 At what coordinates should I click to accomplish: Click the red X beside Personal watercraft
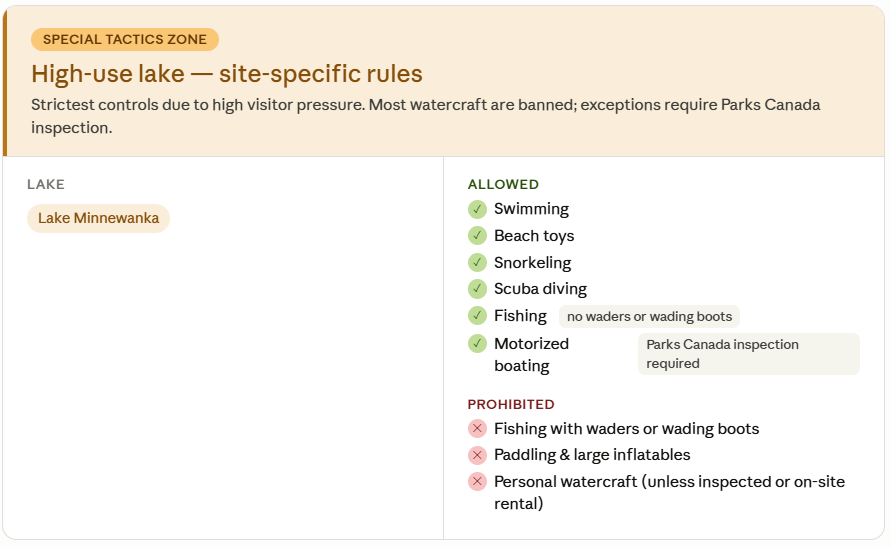(477, 482)
